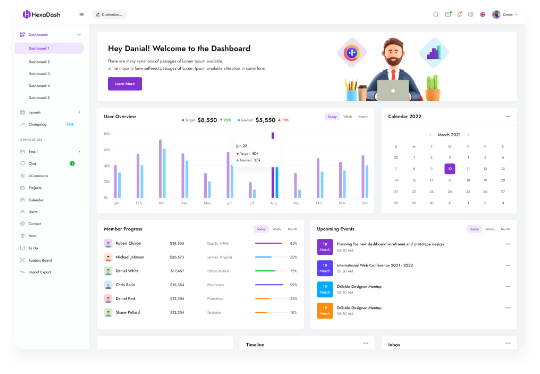Open search via the magnifier icon
This screenshot has height=374, width=540.
pos(436,14)
